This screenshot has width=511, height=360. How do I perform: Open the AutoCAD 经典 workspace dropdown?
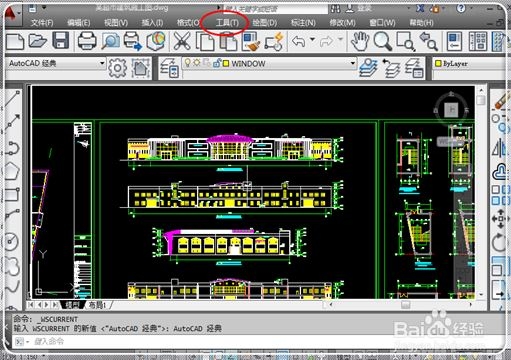point(56,63)
